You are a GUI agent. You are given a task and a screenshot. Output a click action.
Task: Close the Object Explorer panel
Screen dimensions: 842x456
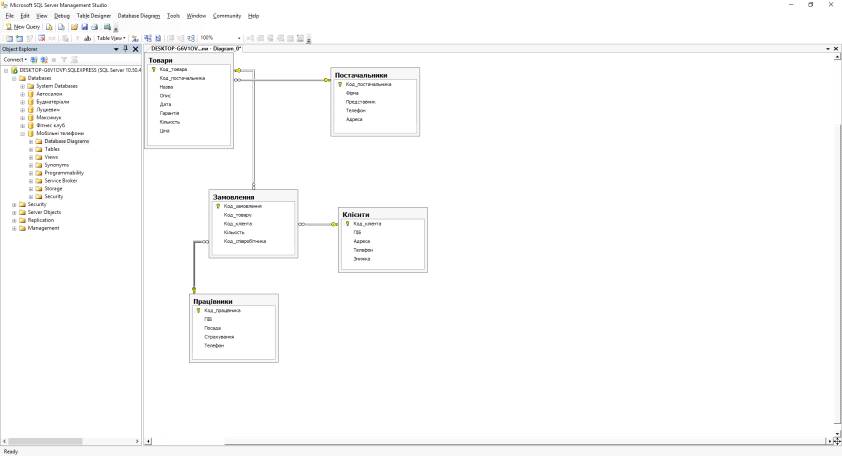136,49
